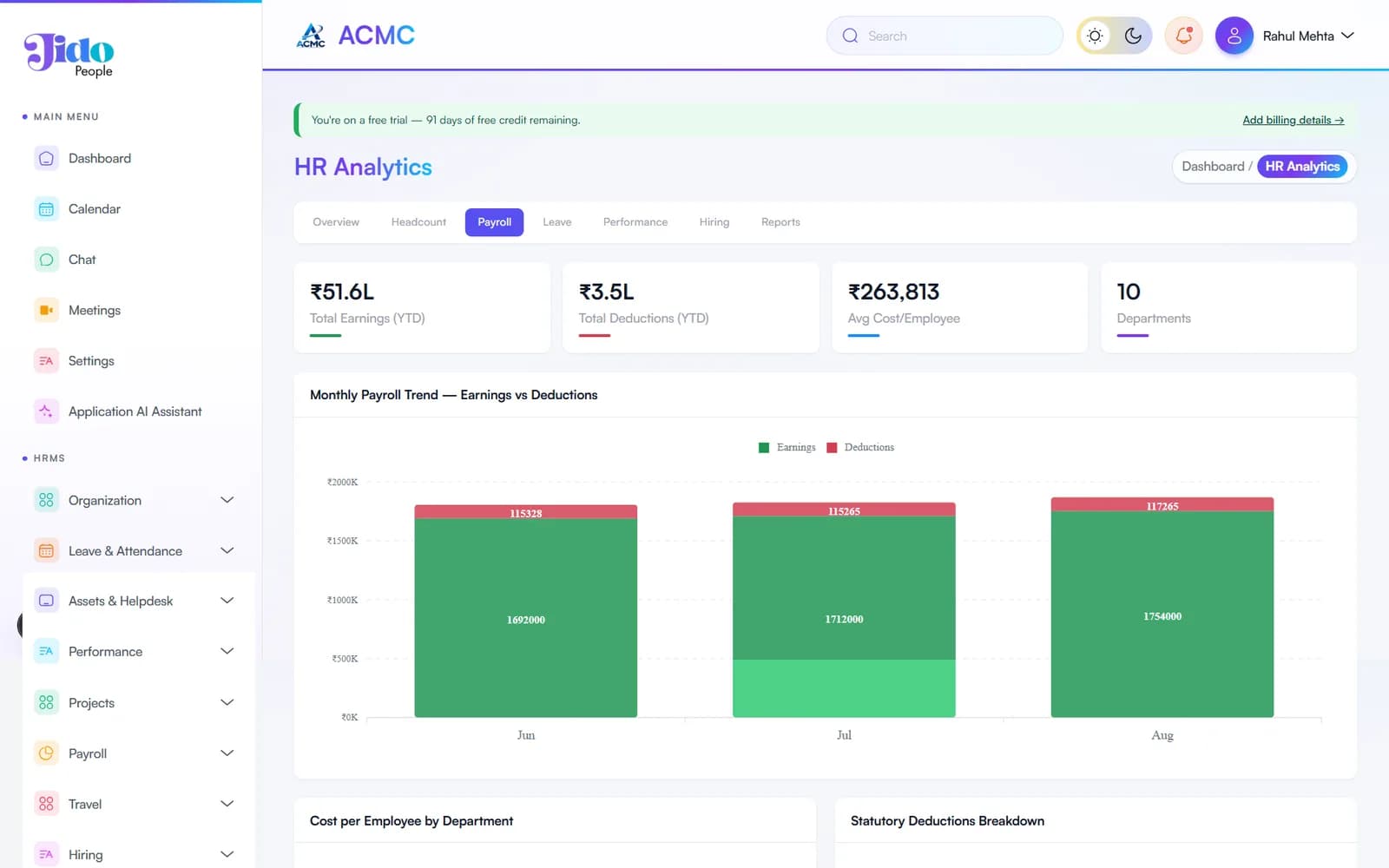This screenshot has height=868, width=1389.
Task: Expand the Travel menu chevron
Action: tap(227, 804)
